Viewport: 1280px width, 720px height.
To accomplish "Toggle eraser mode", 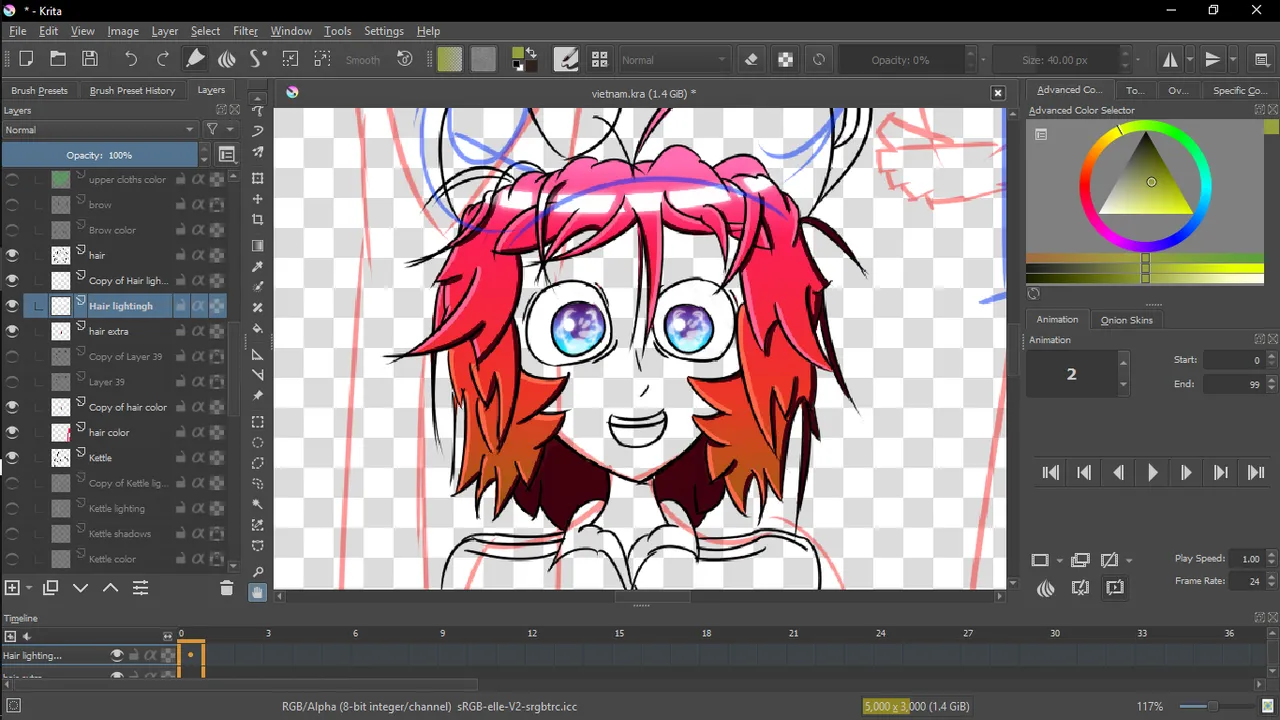I will pos(752,59).
